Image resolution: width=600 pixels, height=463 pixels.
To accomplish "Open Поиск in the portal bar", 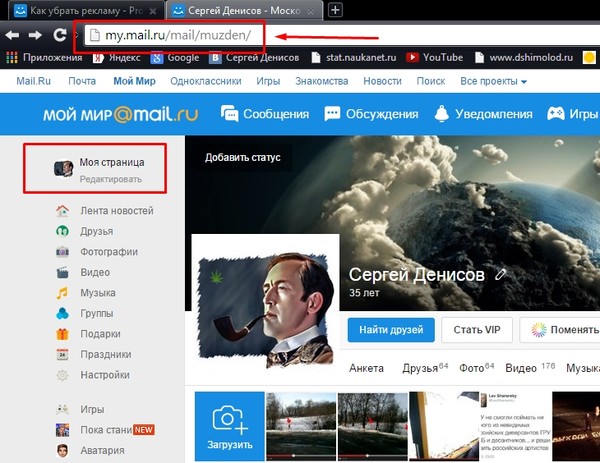I will point(431,81).
